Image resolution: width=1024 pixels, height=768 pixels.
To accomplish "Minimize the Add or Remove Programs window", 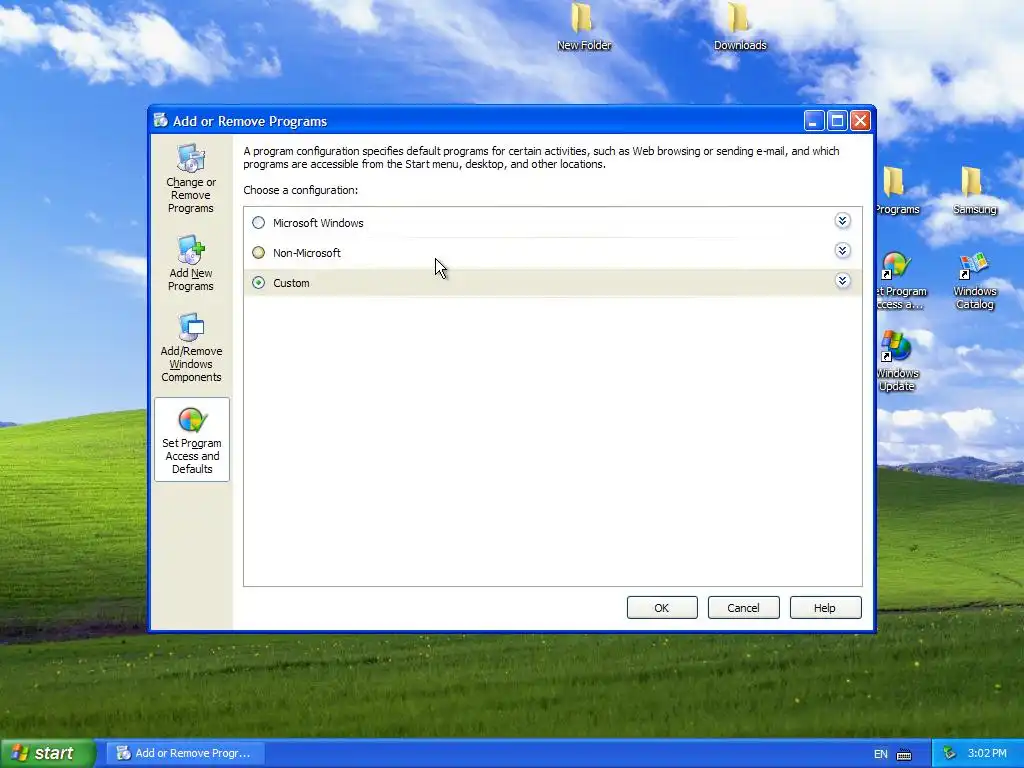I will click(x=814, y=121).
